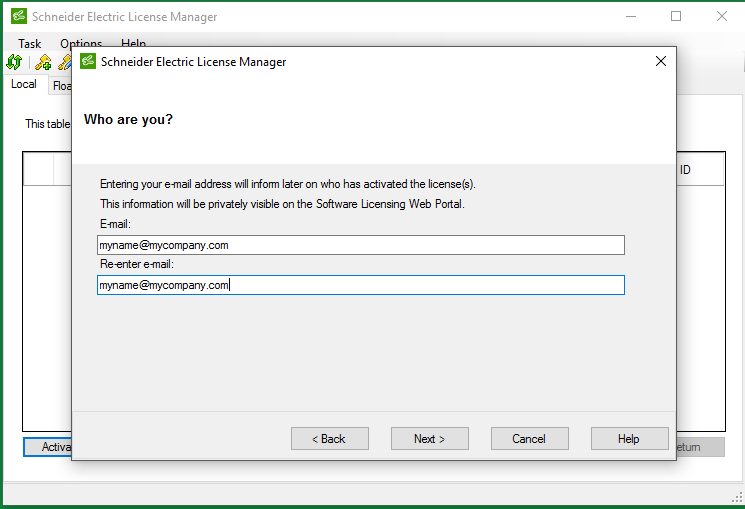
Task: Close the Who are you dialog
Action: (x=660, y=61)
